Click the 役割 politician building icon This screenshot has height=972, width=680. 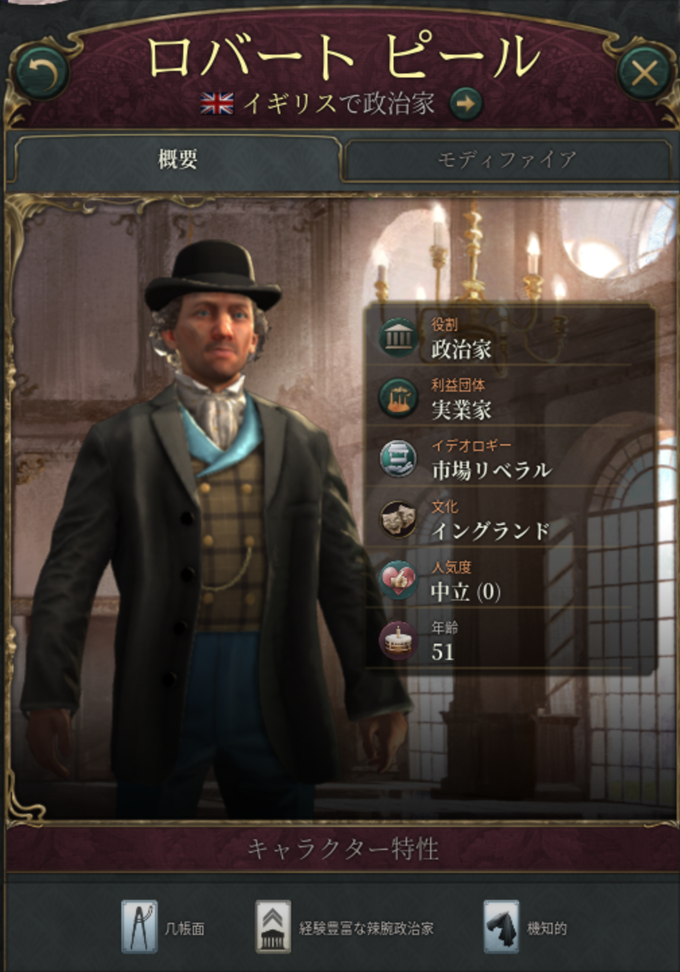point(397,338)
